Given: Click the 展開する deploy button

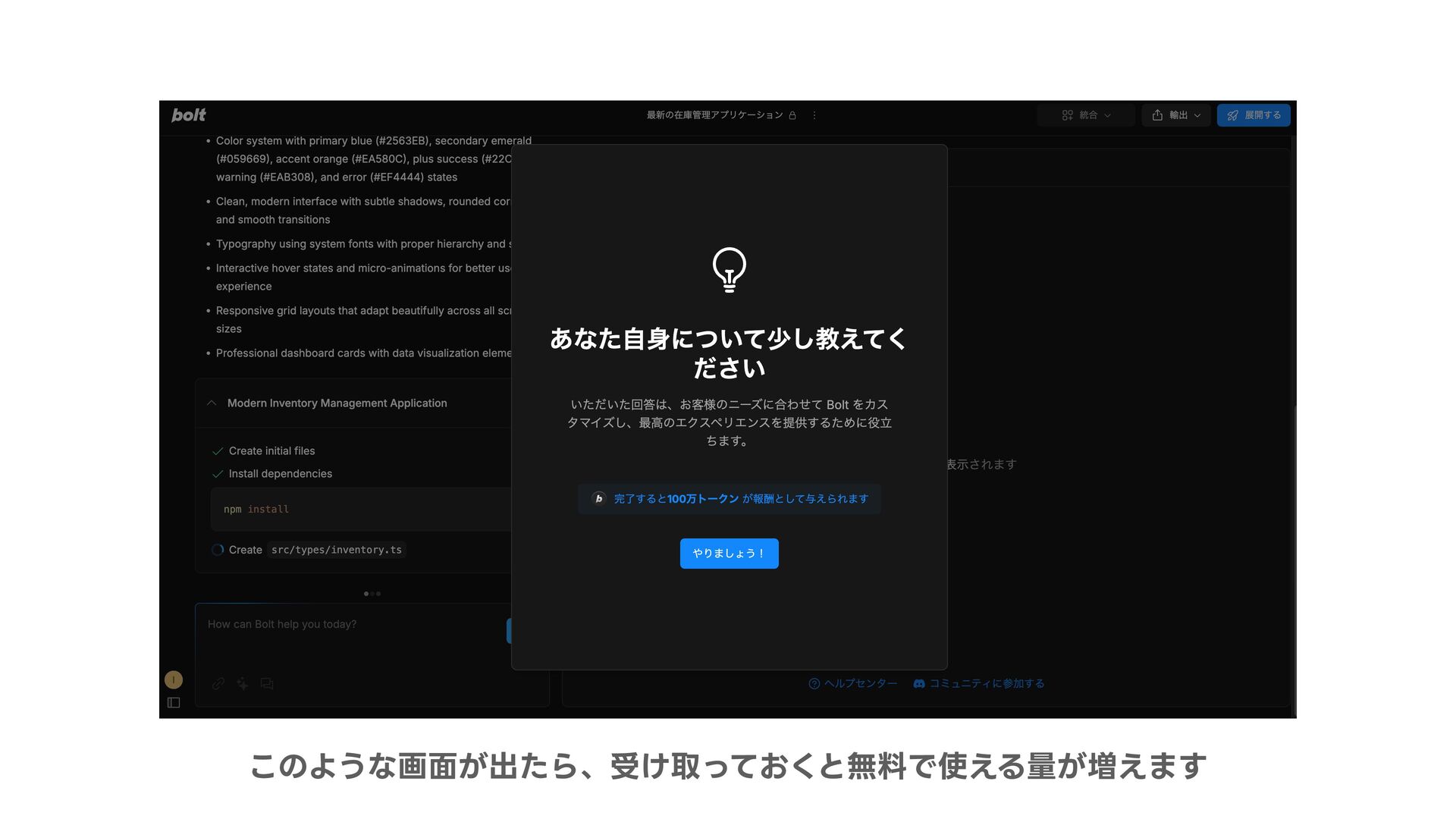Looking at the screenshot, I should tap(1254, 115).
